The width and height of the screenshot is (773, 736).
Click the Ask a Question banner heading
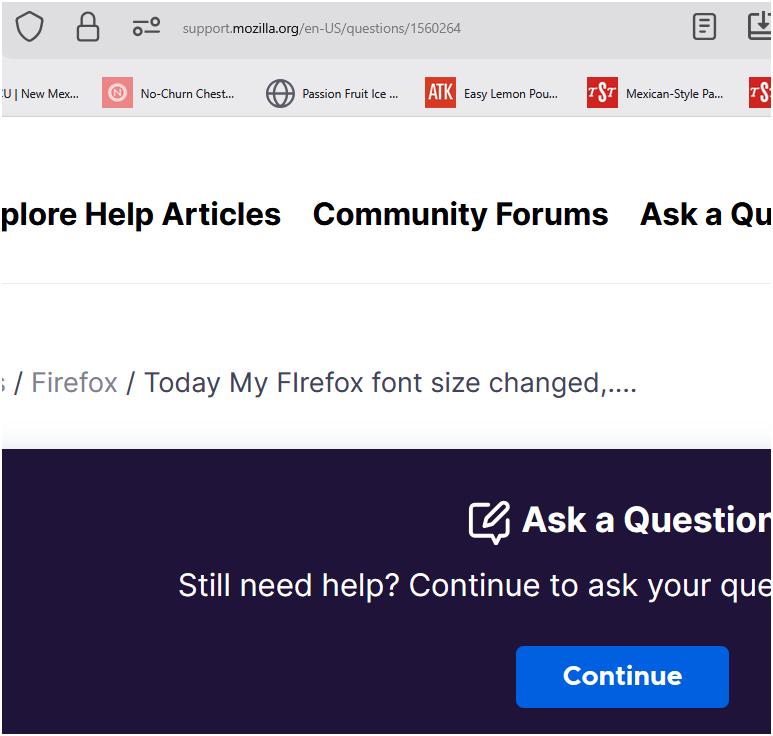click(x=646, y=520)
